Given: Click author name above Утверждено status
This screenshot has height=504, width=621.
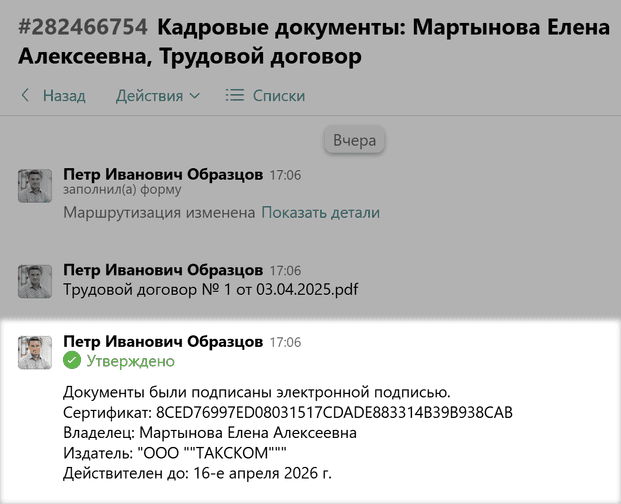Looking at the screenshot, I should [163, 341].
